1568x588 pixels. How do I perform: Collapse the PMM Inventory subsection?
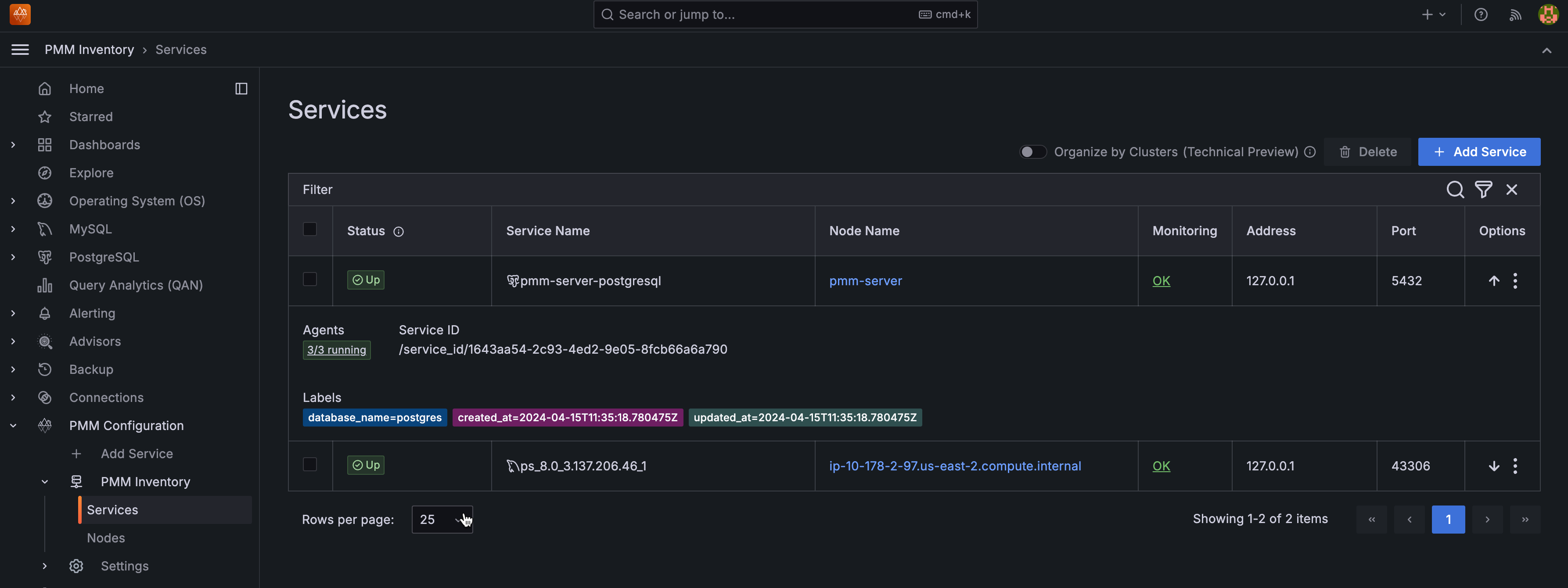44,481
